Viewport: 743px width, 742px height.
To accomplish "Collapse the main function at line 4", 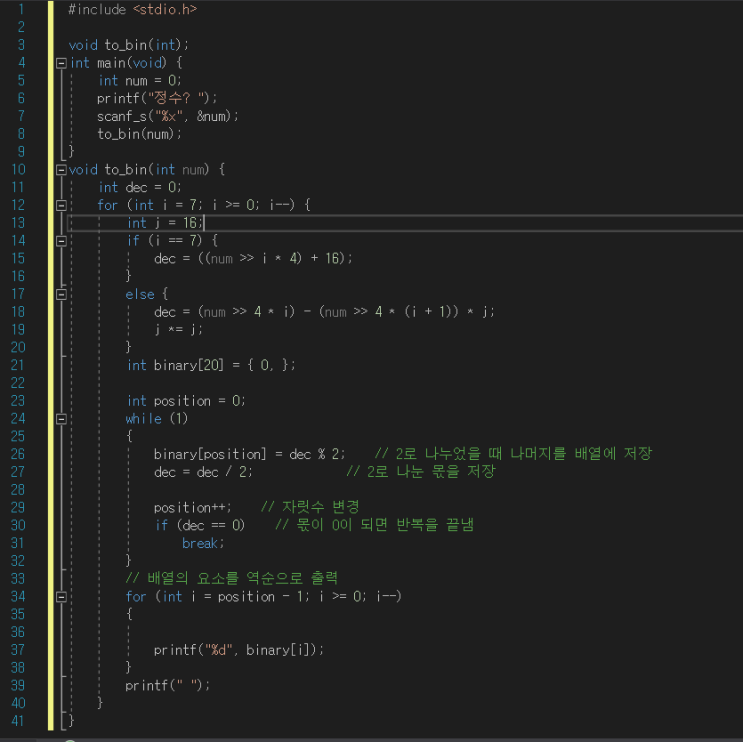I will tap(61, 63).
